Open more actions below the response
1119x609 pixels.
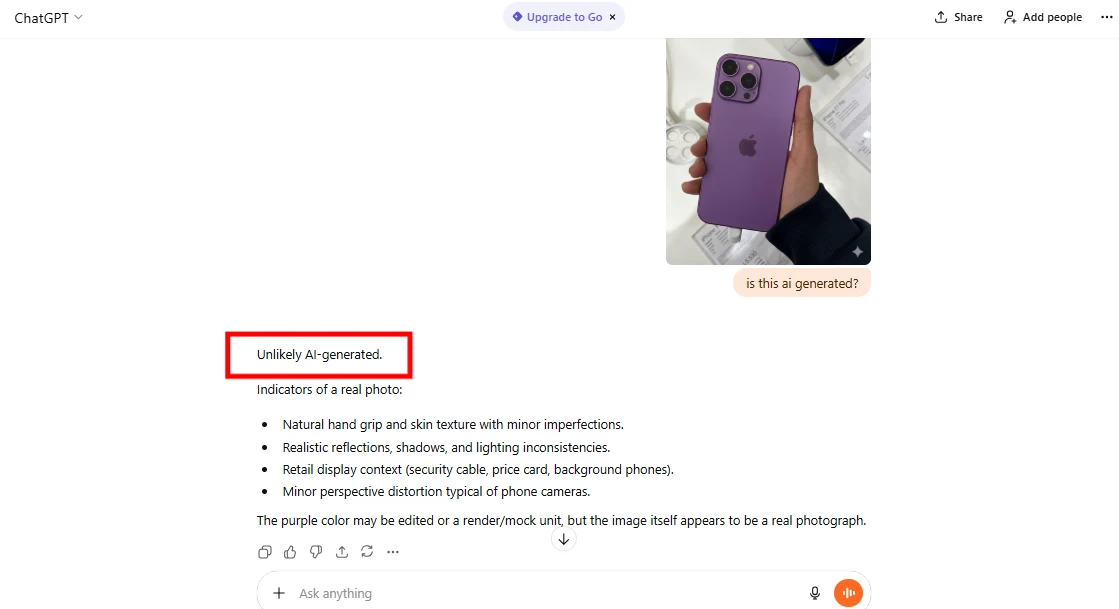point(393,552)
